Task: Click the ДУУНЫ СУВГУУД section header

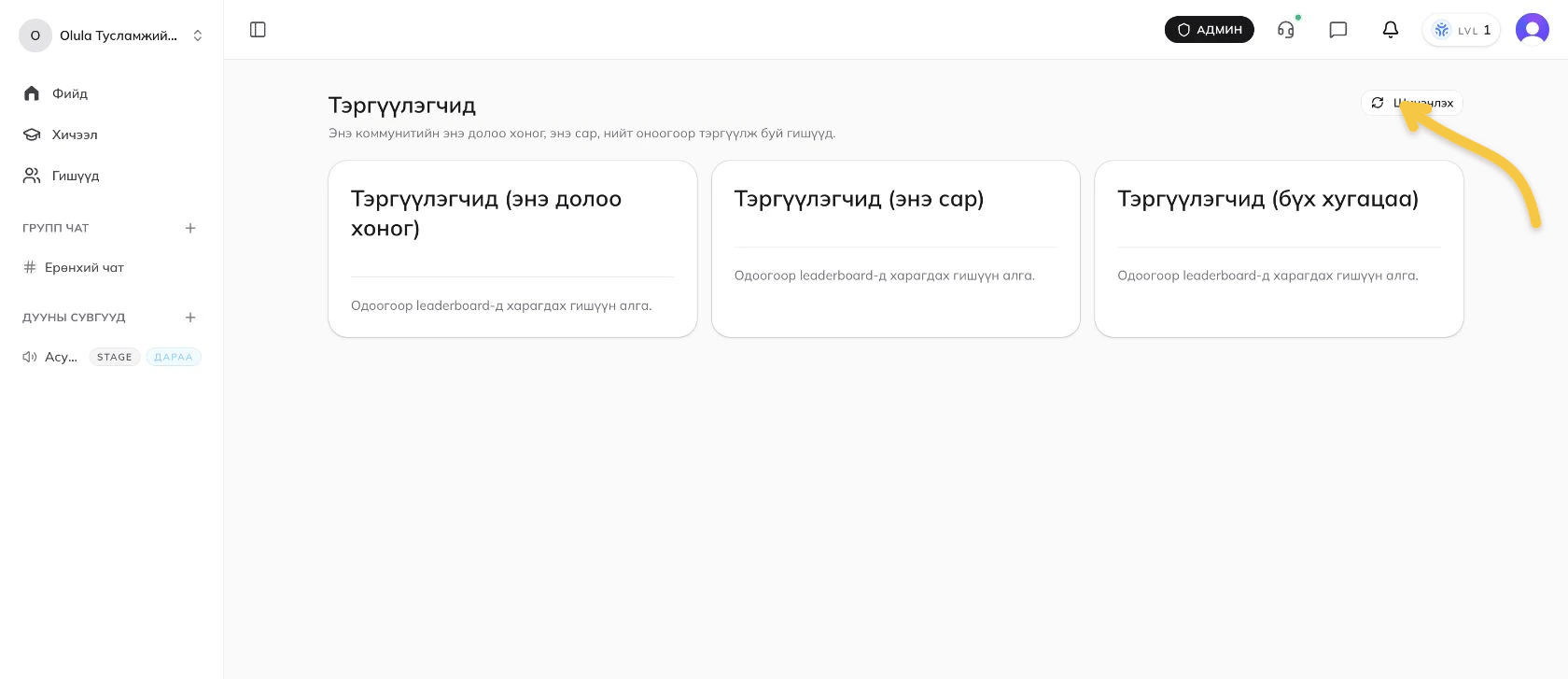Action: point(74,318)
